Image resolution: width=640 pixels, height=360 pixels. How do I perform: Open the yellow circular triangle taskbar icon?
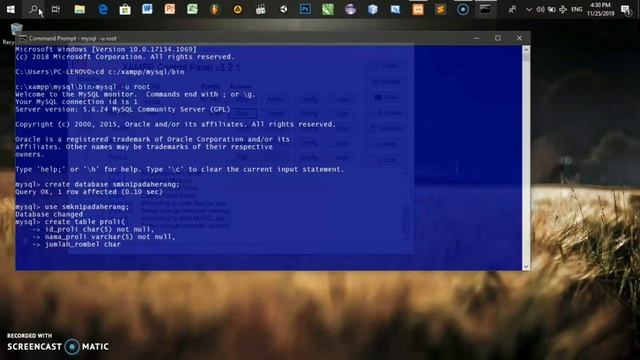238,9
